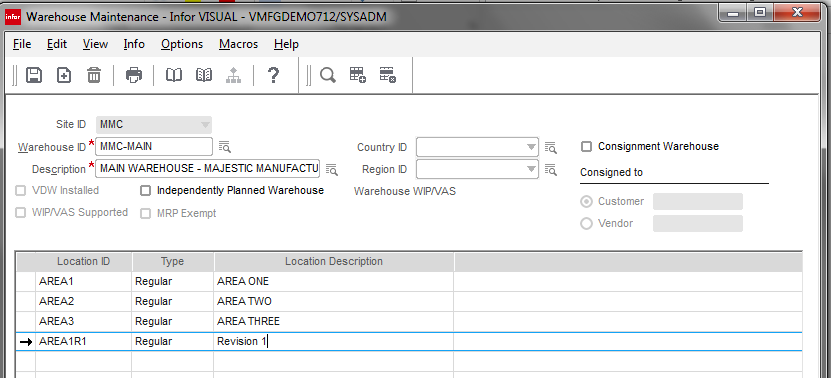Click the AREA THREE description cell
This screenshot has width=831, height=378.
coord(333,322)
